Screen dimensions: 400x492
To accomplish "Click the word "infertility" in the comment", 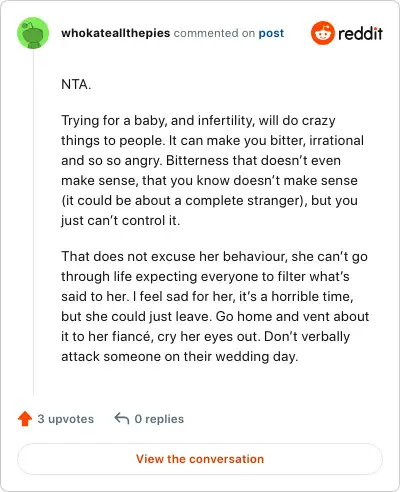I will click(x=226, y=120).
